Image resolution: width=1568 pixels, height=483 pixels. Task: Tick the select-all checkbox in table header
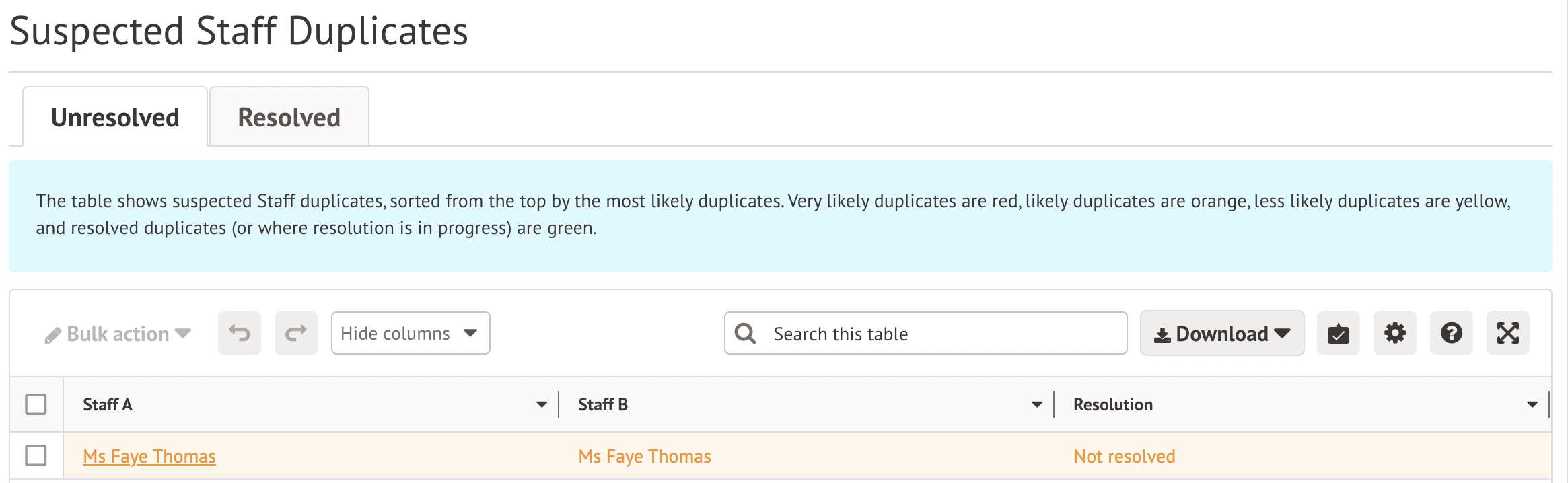click(x=36, y=404)
